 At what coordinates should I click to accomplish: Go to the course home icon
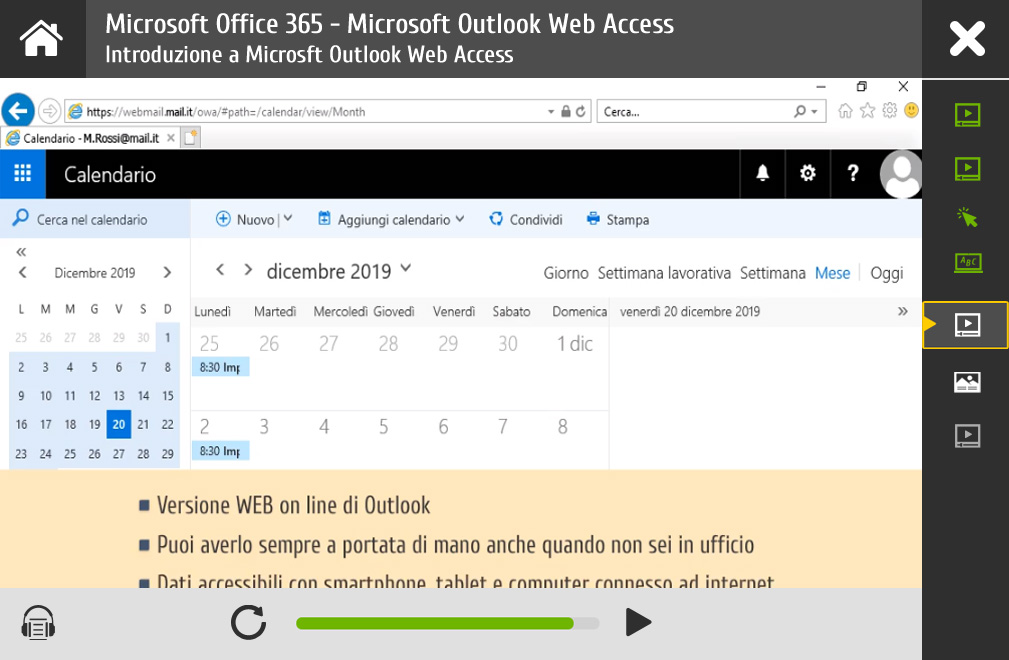click(x=41, y=39)
